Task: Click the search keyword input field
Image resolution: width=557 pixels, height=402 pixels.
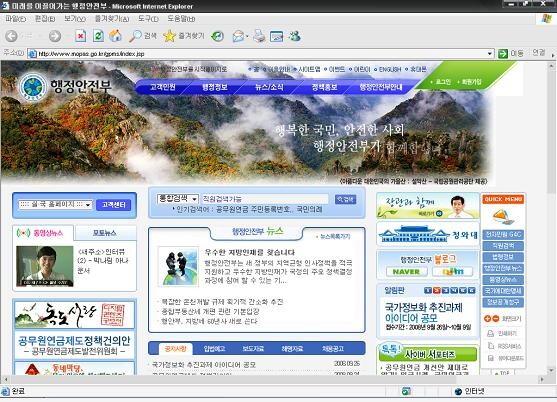Action: tap(265, 199)
